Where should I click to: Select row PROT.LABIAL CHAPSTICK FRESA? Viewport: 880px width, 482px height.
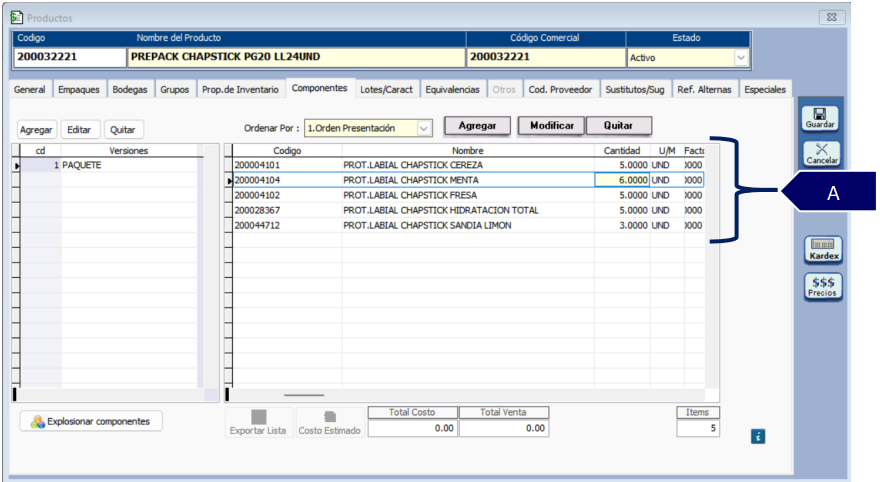click(468, 195)
